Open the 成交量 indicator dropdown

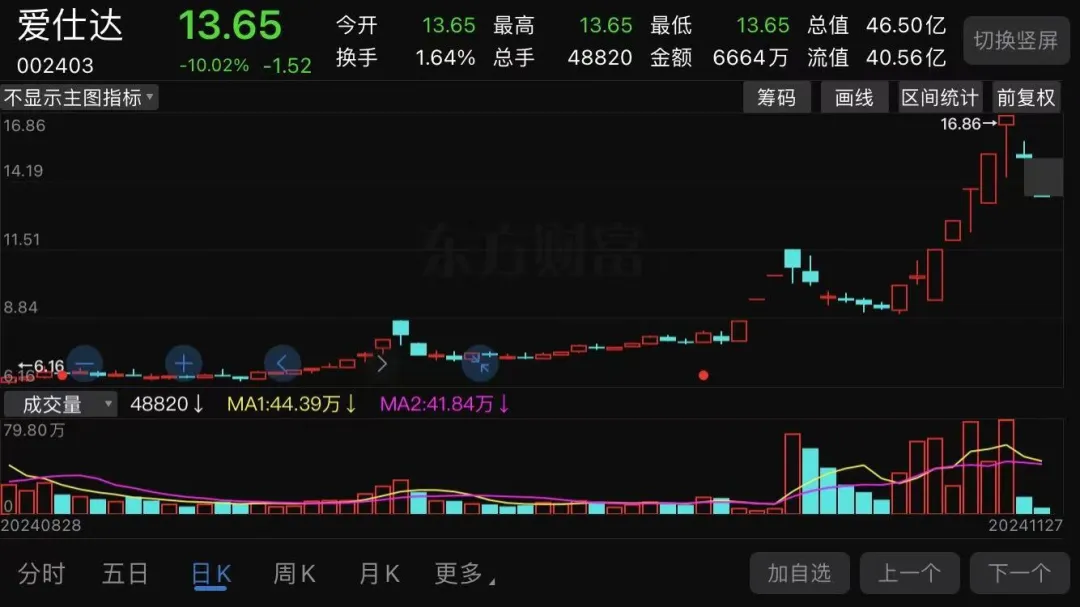(61, 404)
